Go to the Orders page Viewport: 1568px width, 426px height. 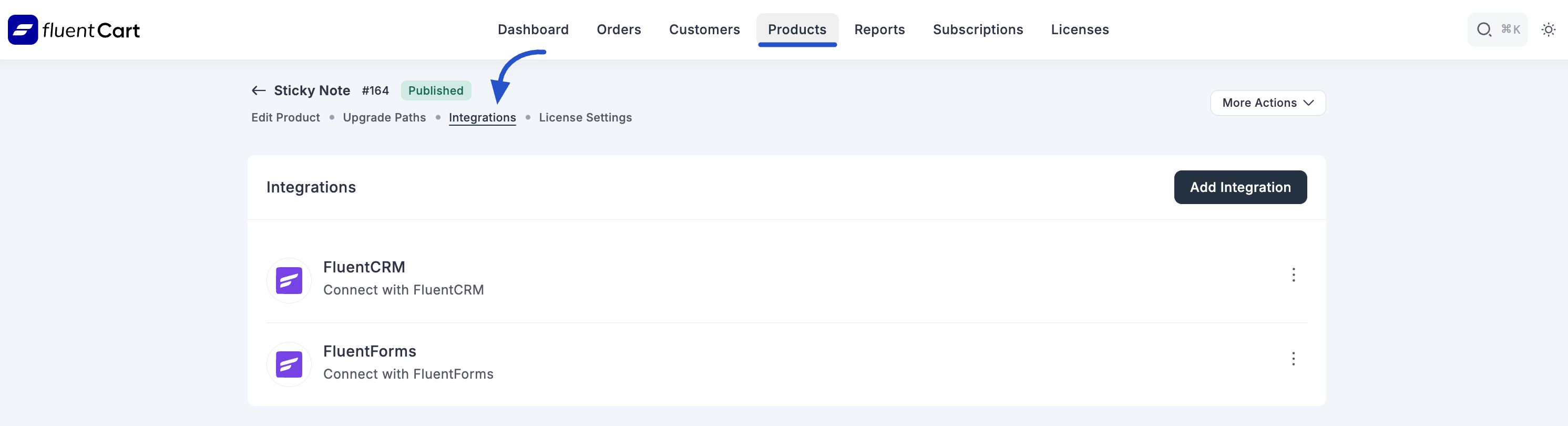[619, 29]
